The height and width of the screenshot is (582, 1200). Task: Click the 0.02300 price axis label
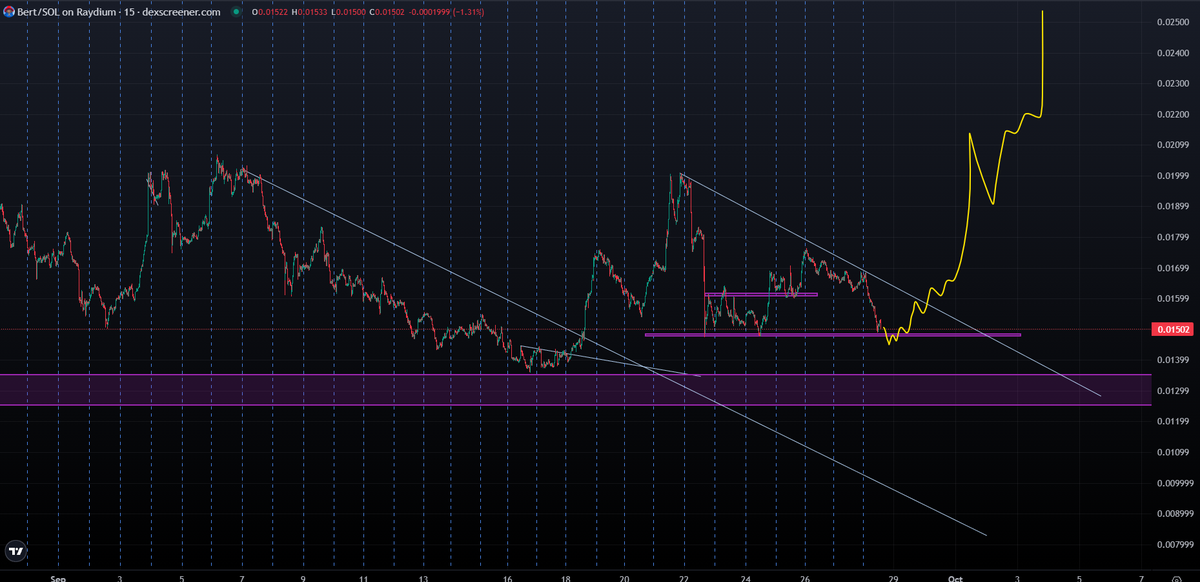1173,84
